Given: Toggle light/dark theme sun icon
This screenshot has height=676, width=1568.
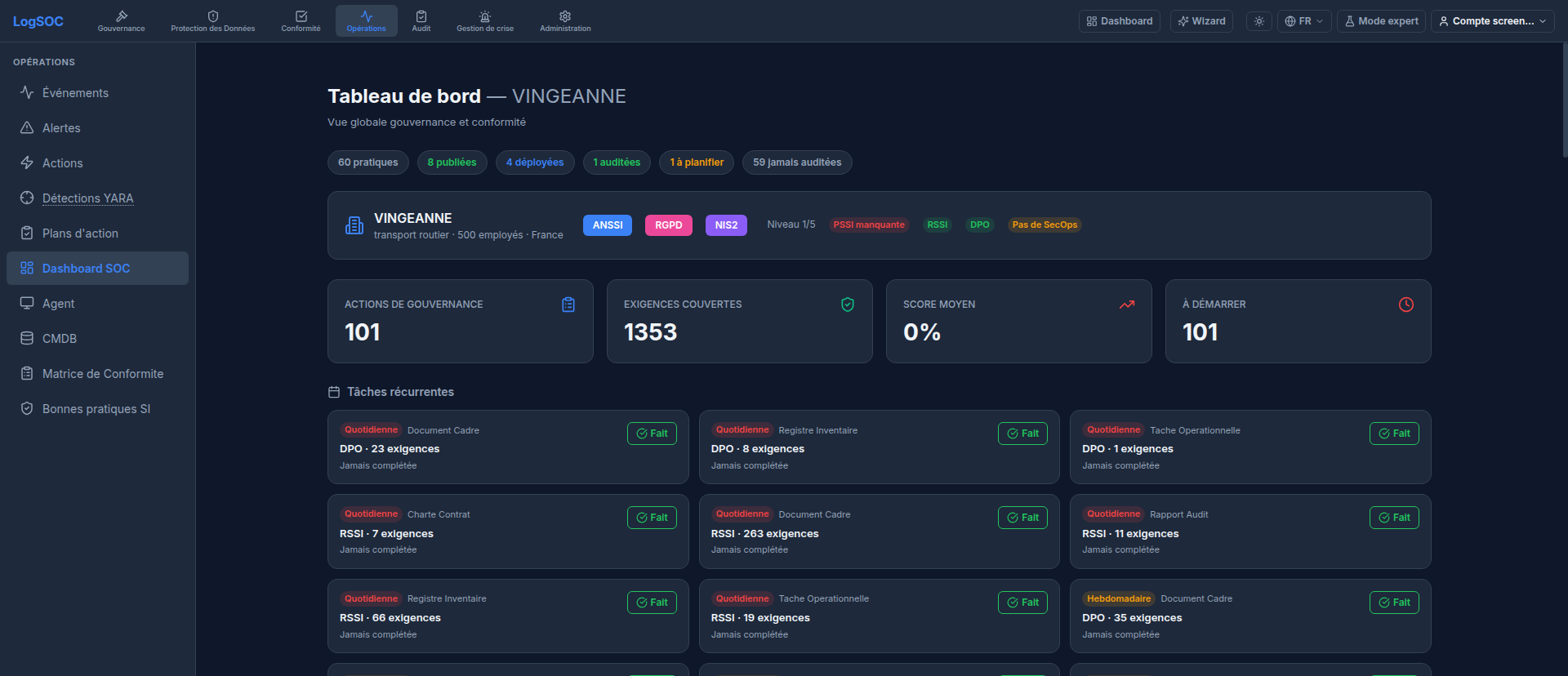Looking at the screenshot, I should click(1259, 21).
